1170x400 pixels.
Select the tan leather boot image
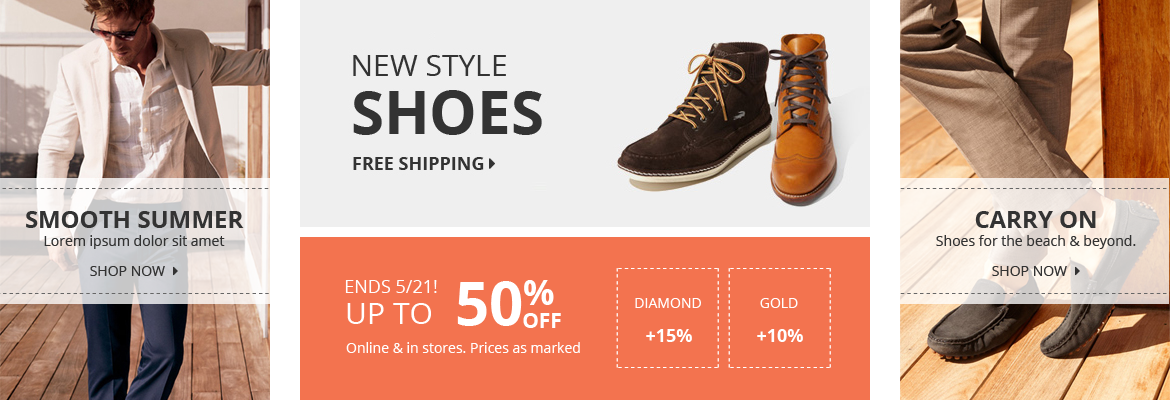coord(804,117)
